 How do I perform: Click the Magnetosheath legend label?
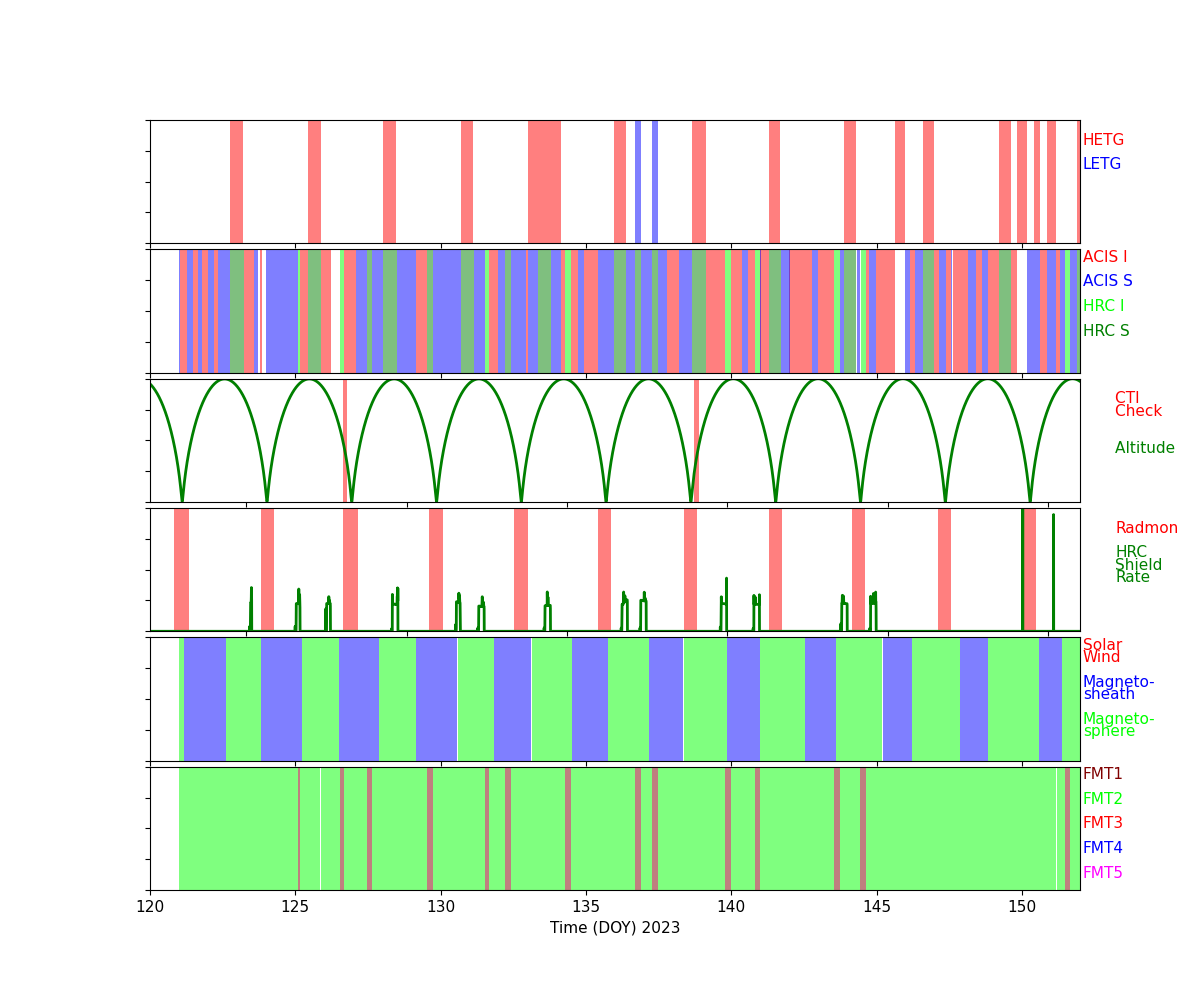1118,689
